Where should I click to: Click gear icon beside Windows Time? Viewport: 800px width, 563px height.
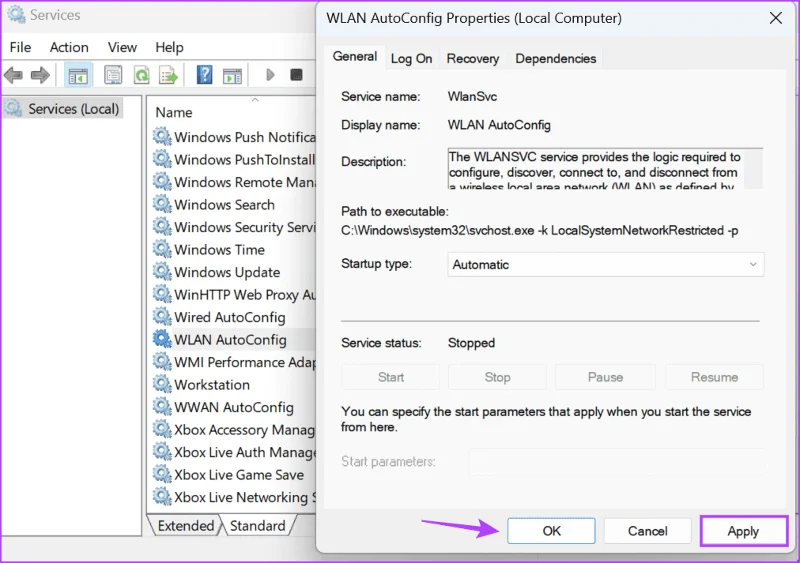tap(162, 250)
